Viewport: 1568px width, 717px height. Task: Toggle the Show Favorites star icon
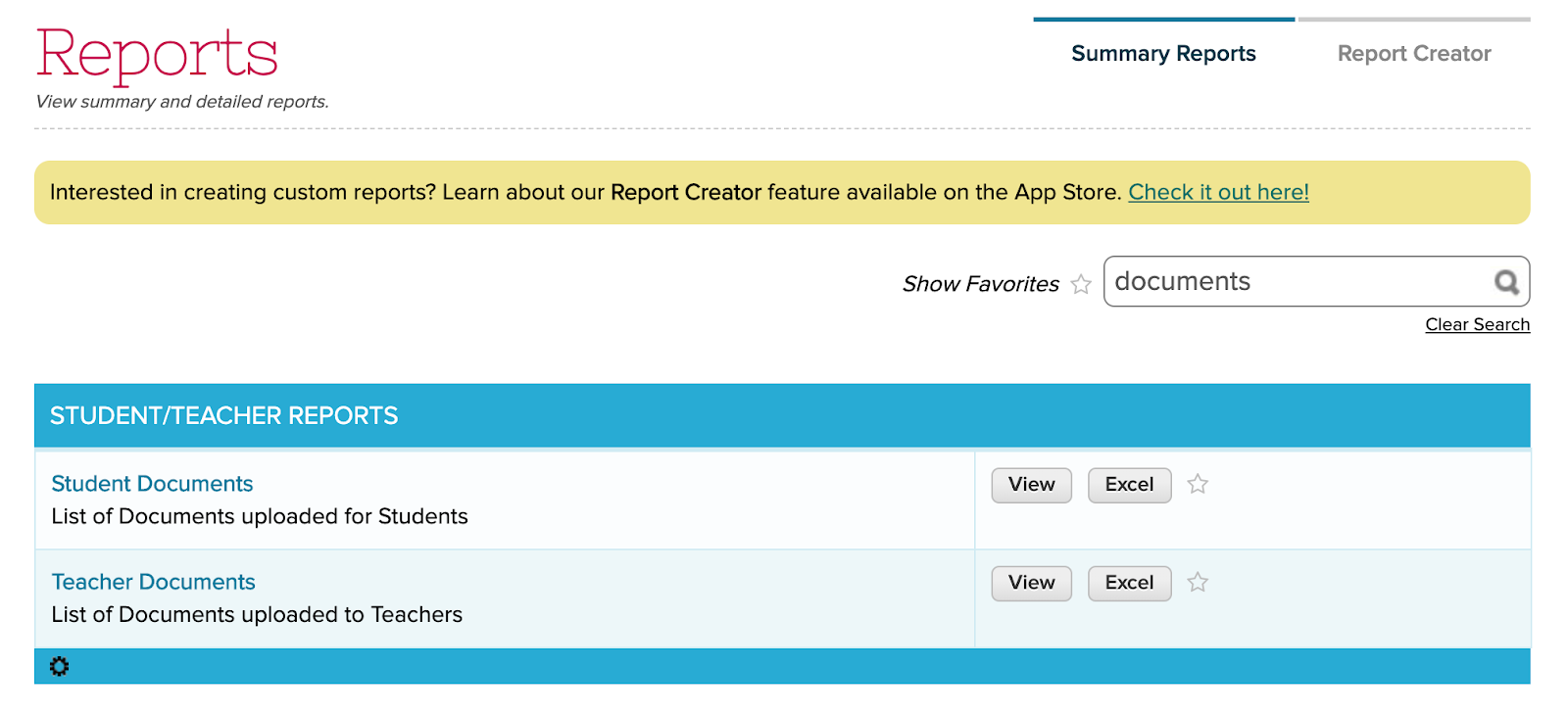pyautogui.click(x=1081, y=284)
